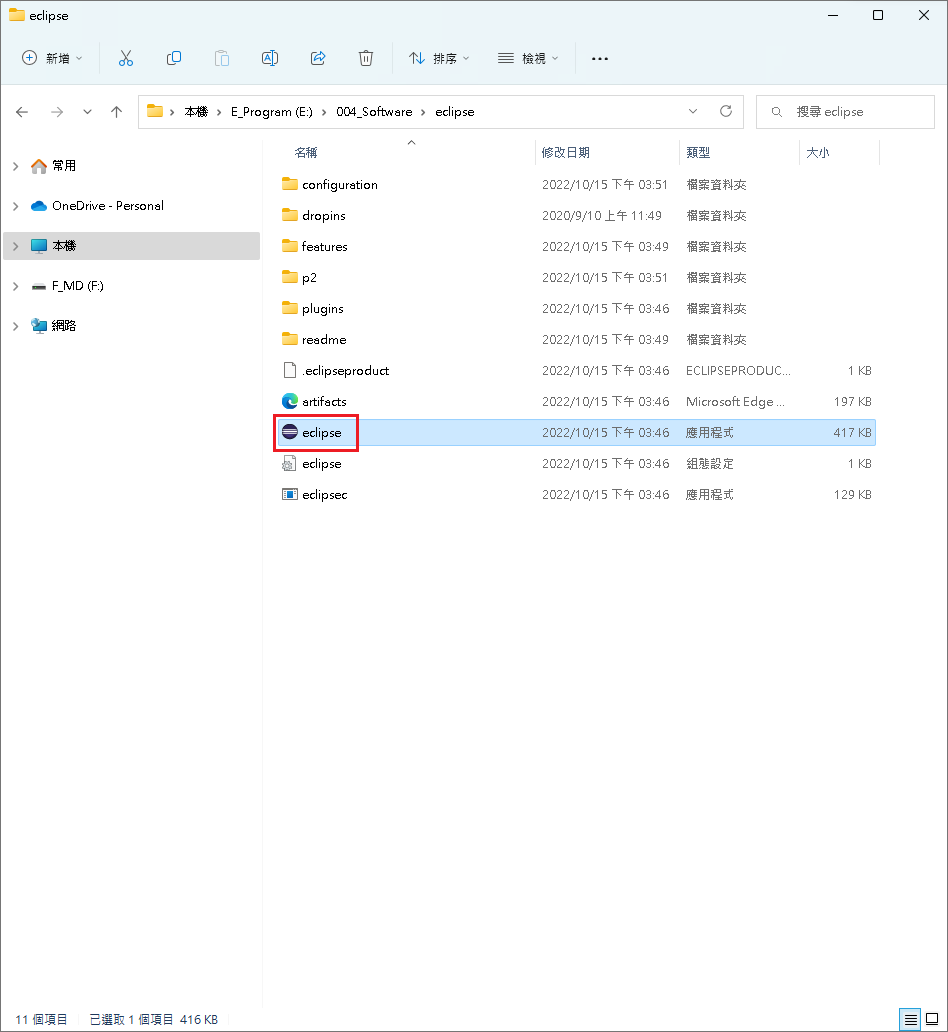Click the Rename icon in toolbar

[270, 58]
